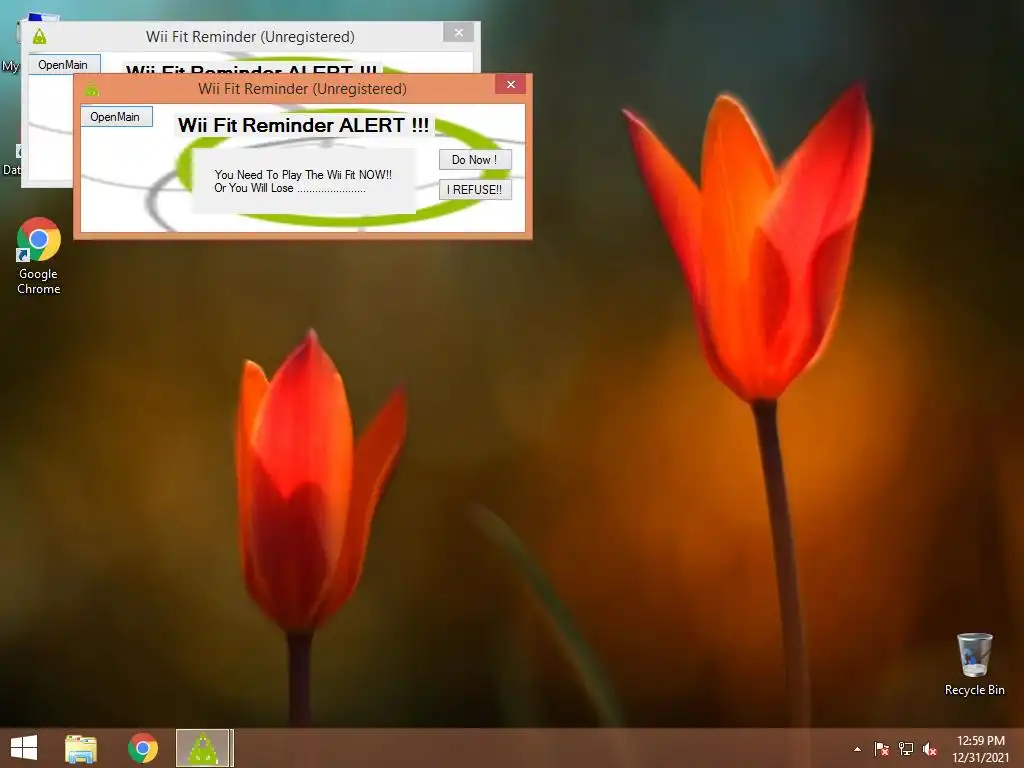The height and width of the screenshot is (768, 1024).
Task: Click the app icon in the front window's title bar
Action: [92, 89]
